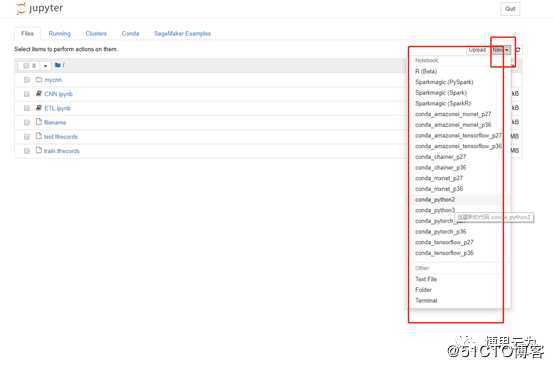Click the root folder breadcrumb icon
The width and height of the screenshot is (554, 368).
click(58, 65)
